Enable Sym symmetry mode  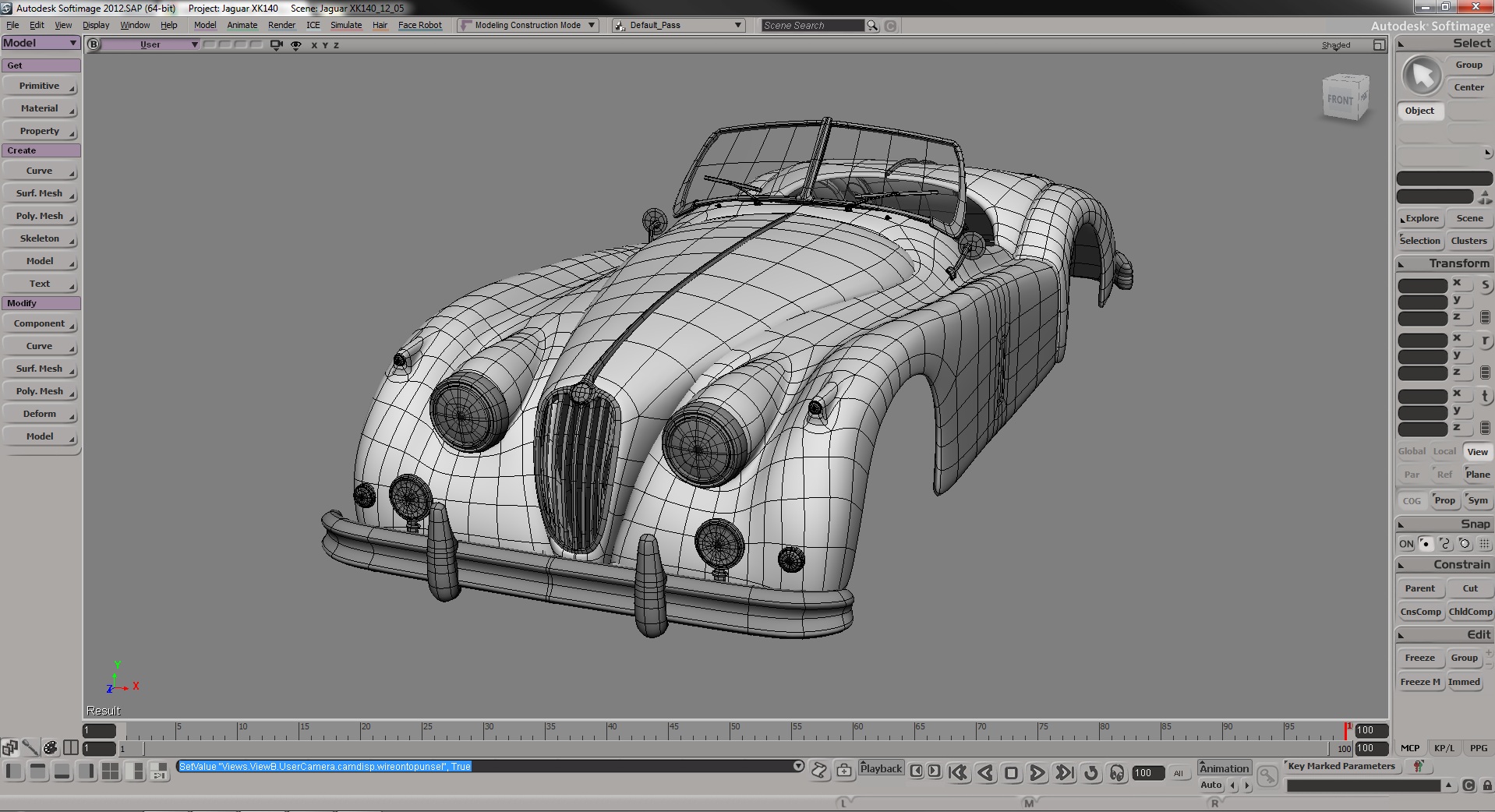click(x=1477, y=500)
